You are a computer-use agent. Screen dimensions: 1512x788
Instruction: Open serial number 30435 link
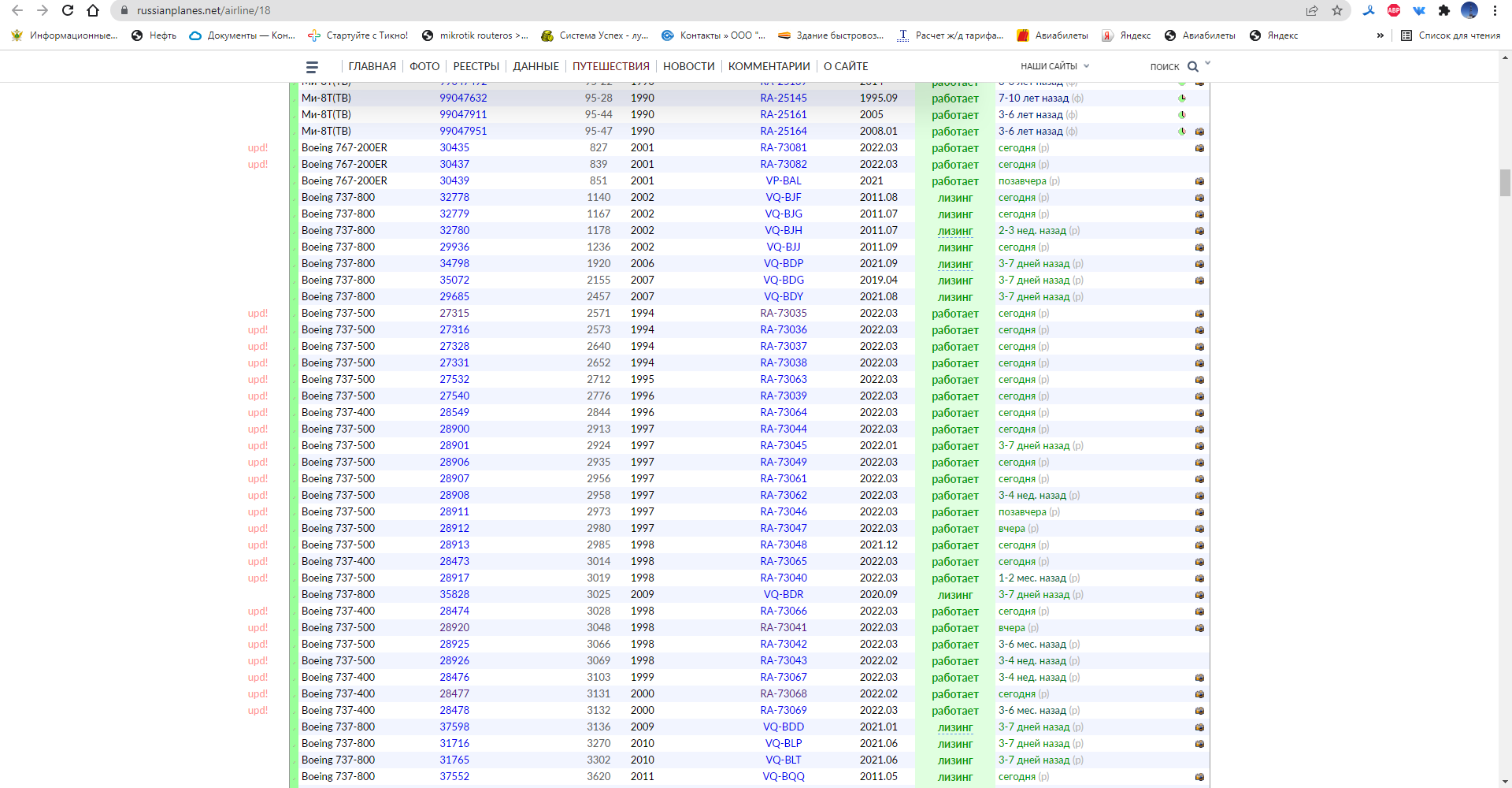pyautogui.click(x=454, y=147)
